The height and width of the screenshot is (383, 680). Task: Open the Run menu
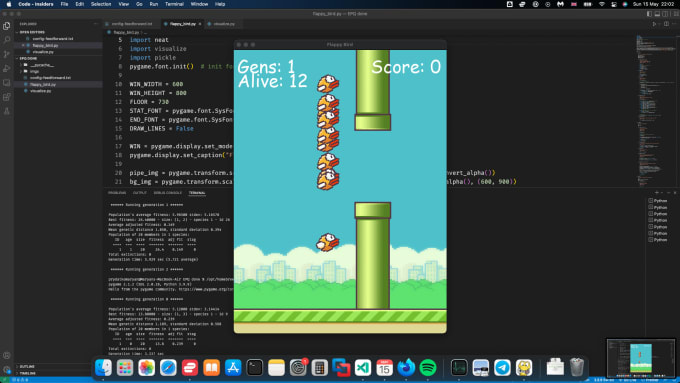(x=154, y=4)
